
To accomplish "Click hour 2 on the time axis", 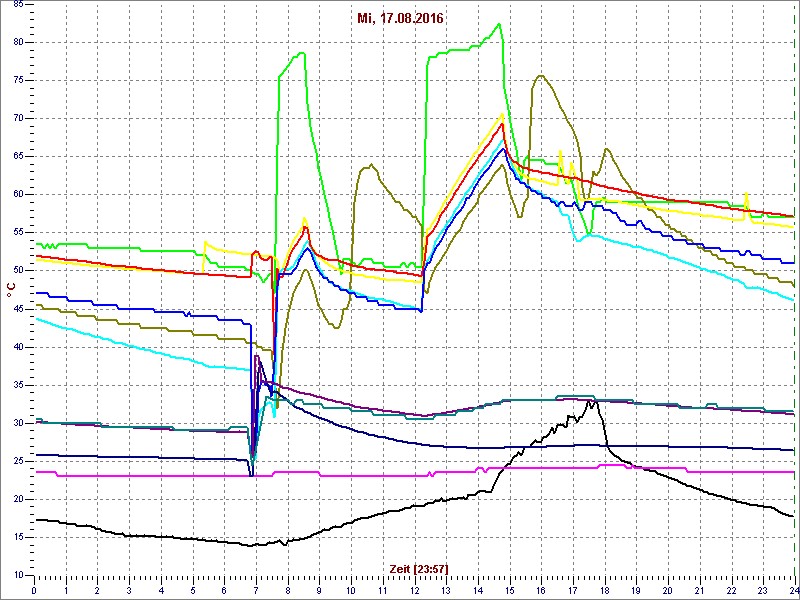I will 97,588.
